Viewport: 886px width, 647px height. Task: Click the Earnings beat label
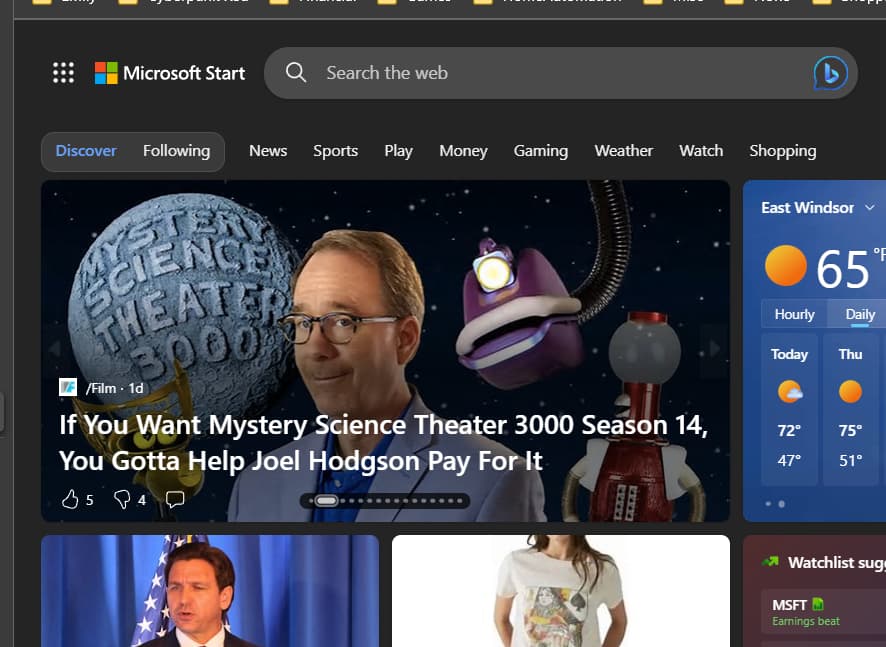(x=806, y=621)
